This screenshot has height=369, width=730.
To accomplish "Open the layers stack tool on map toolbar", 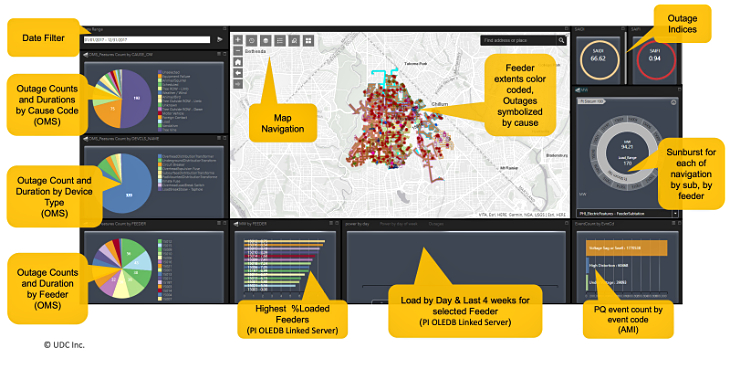I will [265, 40].
